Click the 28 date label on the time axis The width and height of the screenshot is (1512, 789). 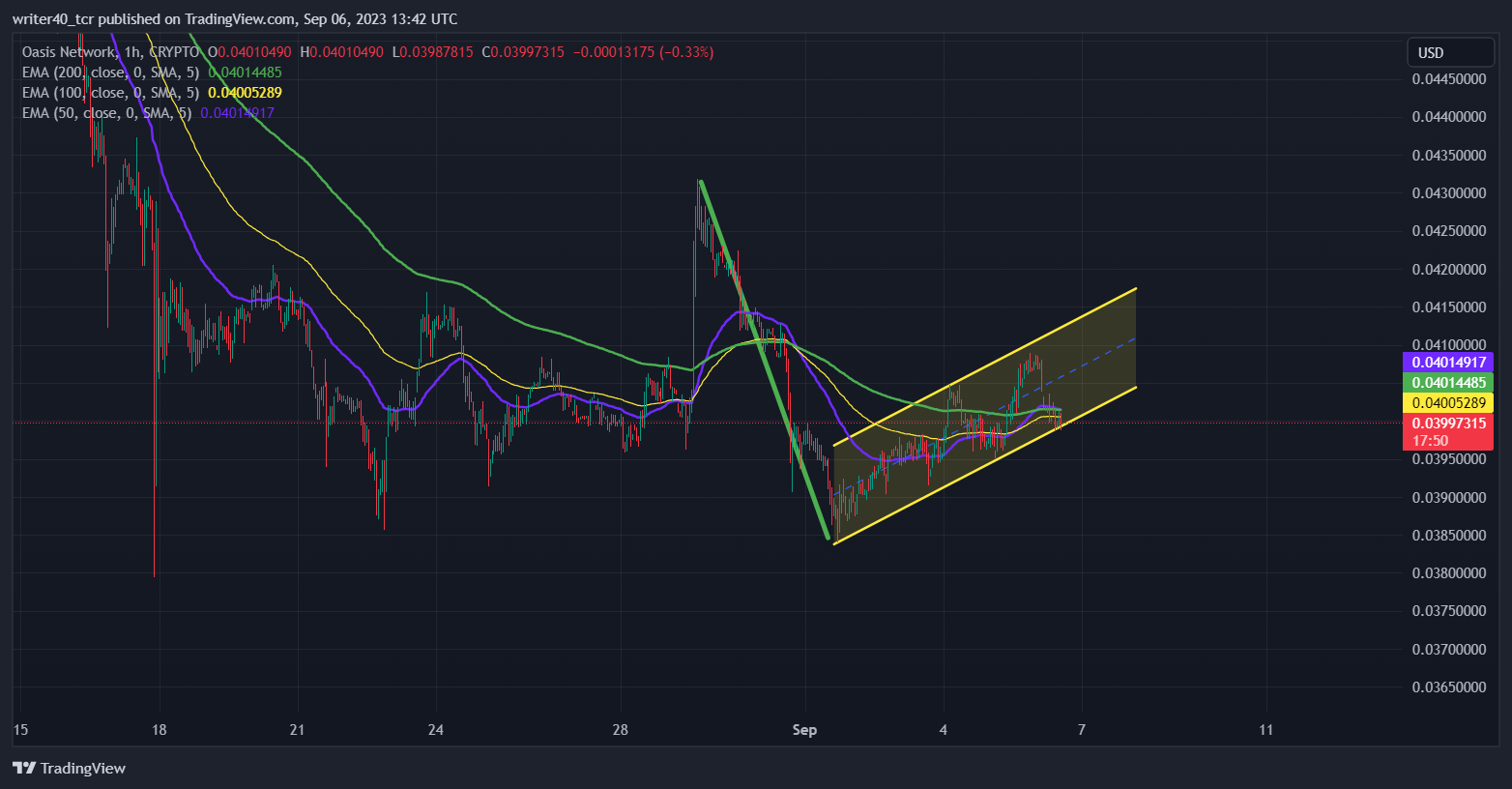(x=621, y=730)
